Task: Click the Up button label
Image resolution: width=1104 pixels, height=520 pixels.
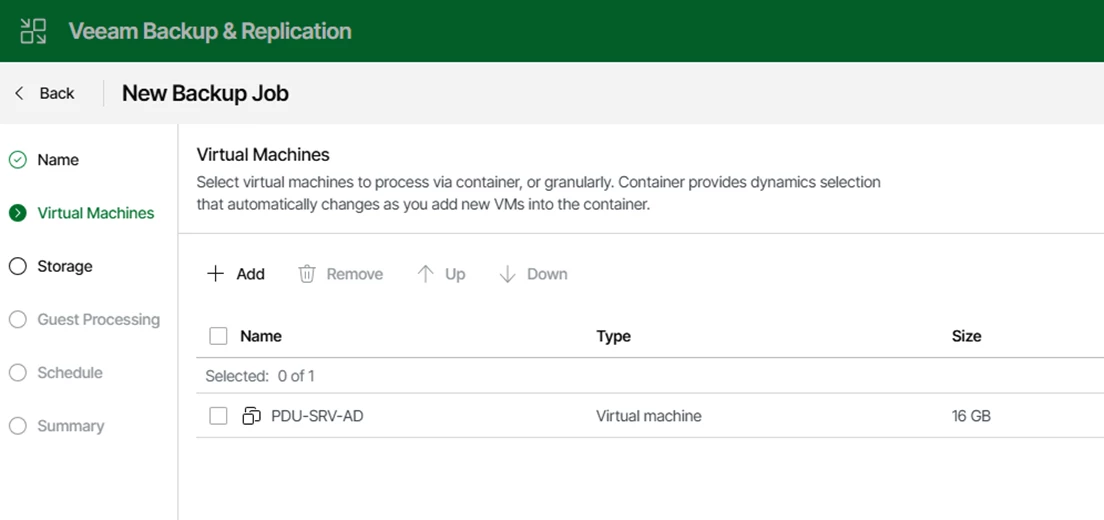Action: click(x=455, y=274)
